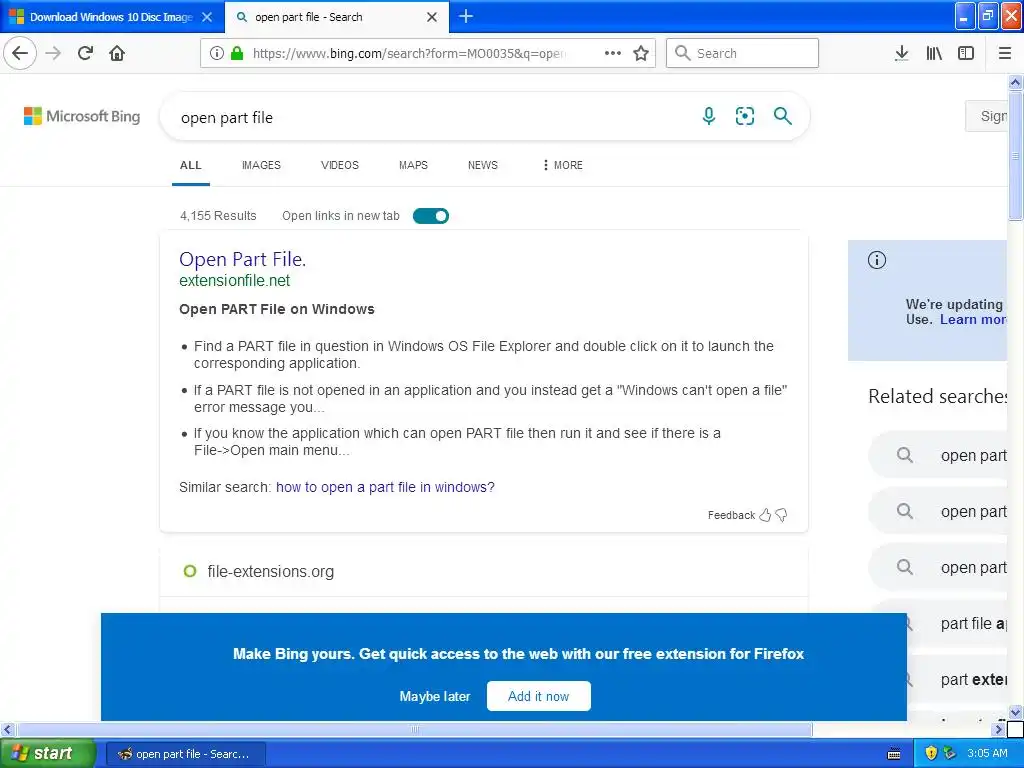Click the Microsoft Bing logo
The width and height of the screenshot is (1024, 768).
82,116
